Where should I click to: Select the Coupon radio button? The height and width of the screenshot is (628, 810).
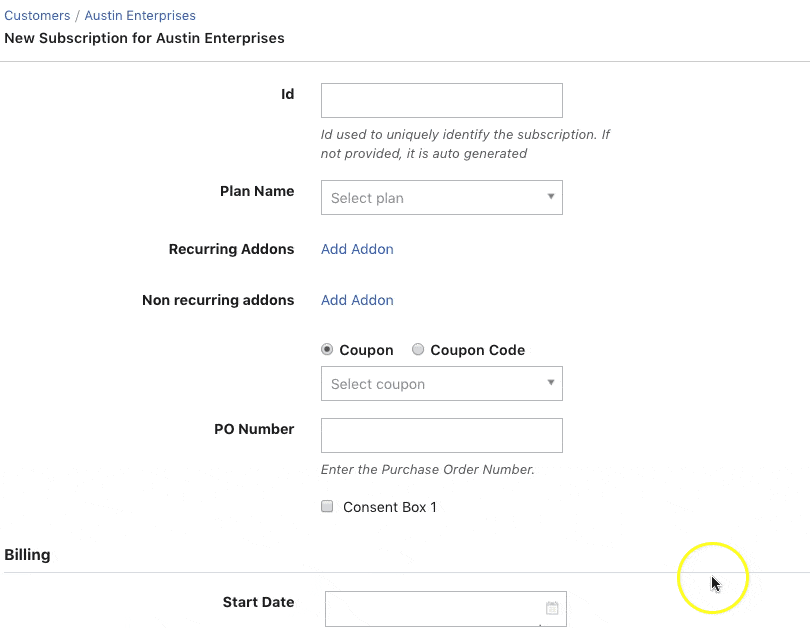[x=327, y=350]
